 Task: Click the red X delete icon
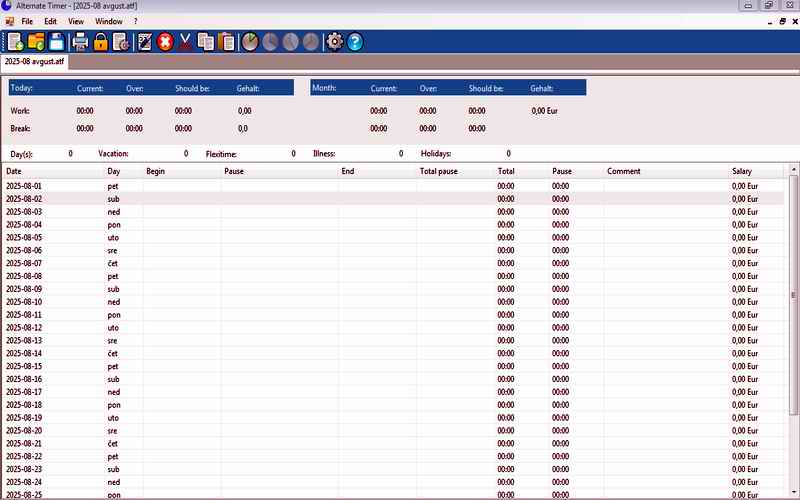tap(165, 42)
